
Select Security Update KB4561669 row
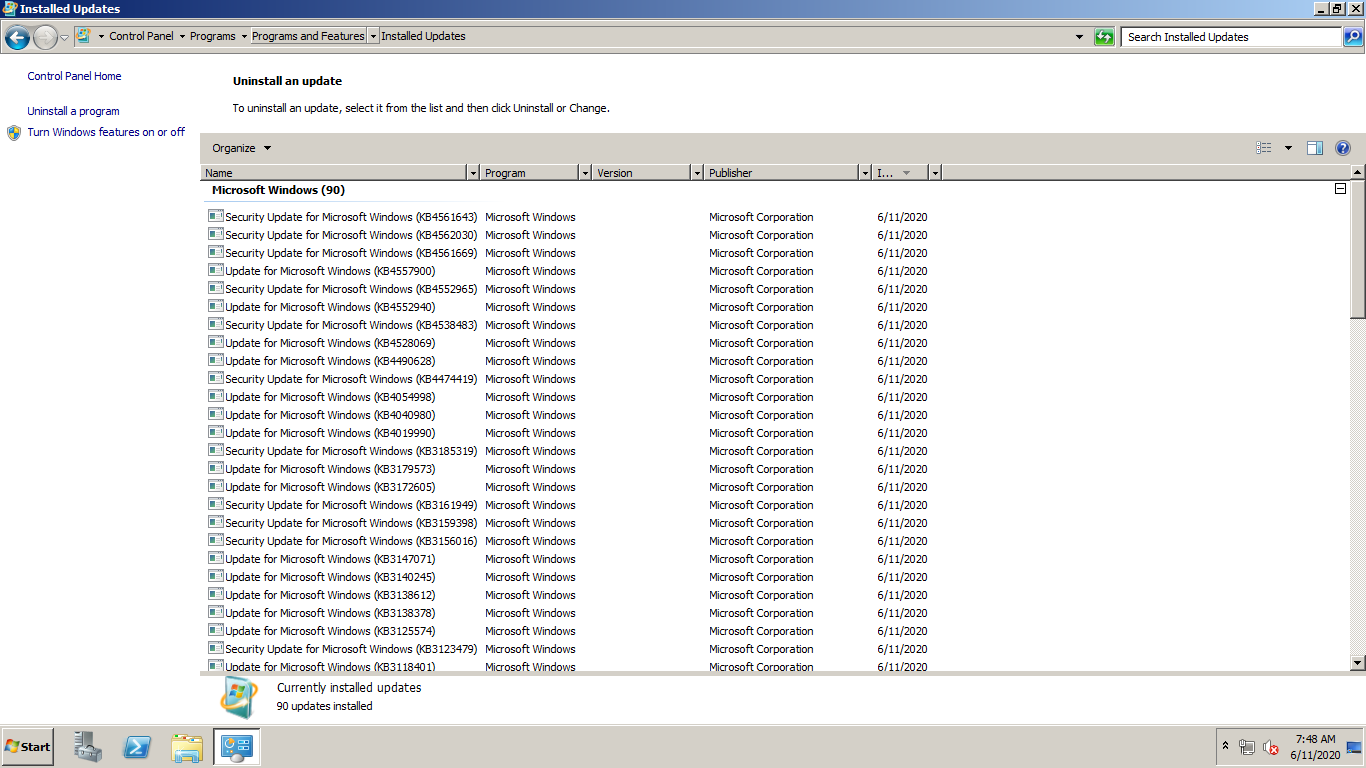coord(568,253)
